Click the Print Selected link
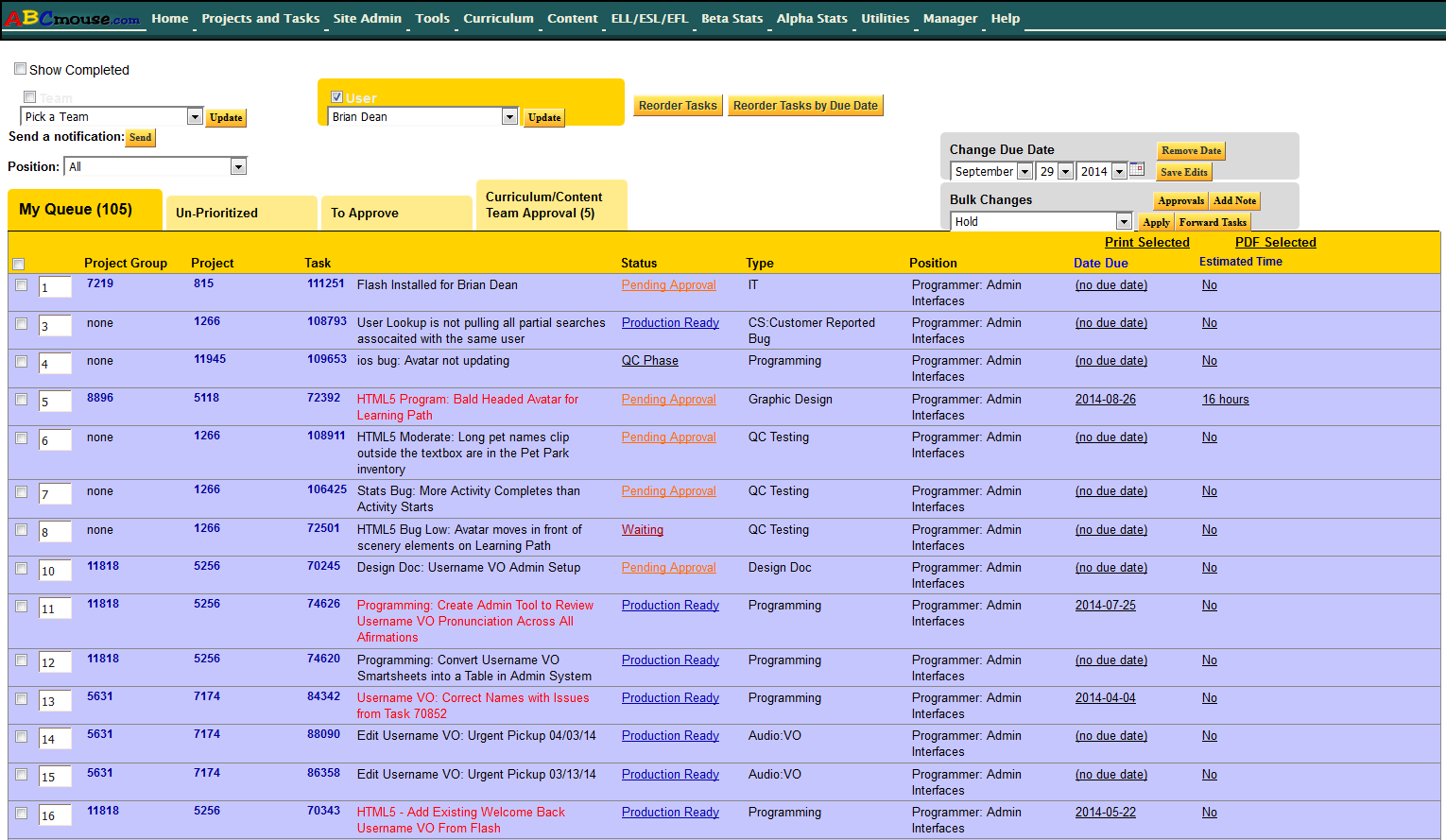Screen dimensions: 1446x840 click(x=1146, y=242)
